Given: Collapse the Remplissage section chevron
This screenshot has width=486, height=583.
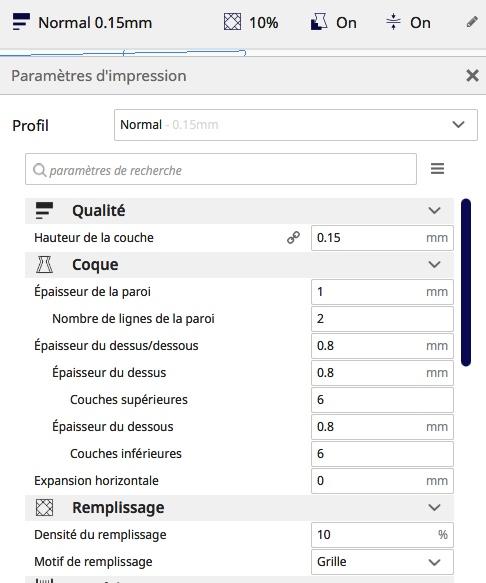Looking at the screenshot, I should tap(434, 508).
